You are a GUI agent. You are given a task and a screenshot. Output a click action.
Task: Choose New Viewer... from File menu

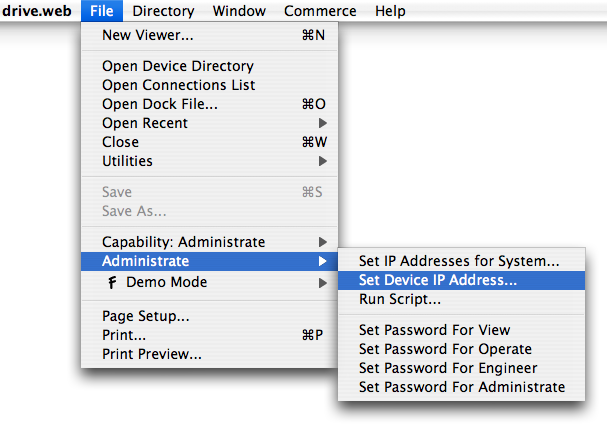tap(209, 35)
